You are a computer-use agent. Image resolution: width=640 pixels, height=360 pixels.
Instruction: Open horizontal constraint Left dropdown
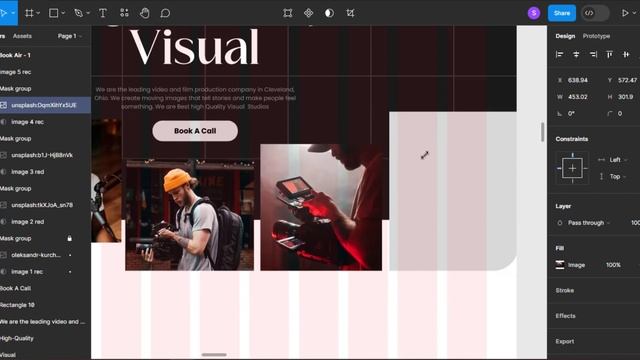click(618, 160)
